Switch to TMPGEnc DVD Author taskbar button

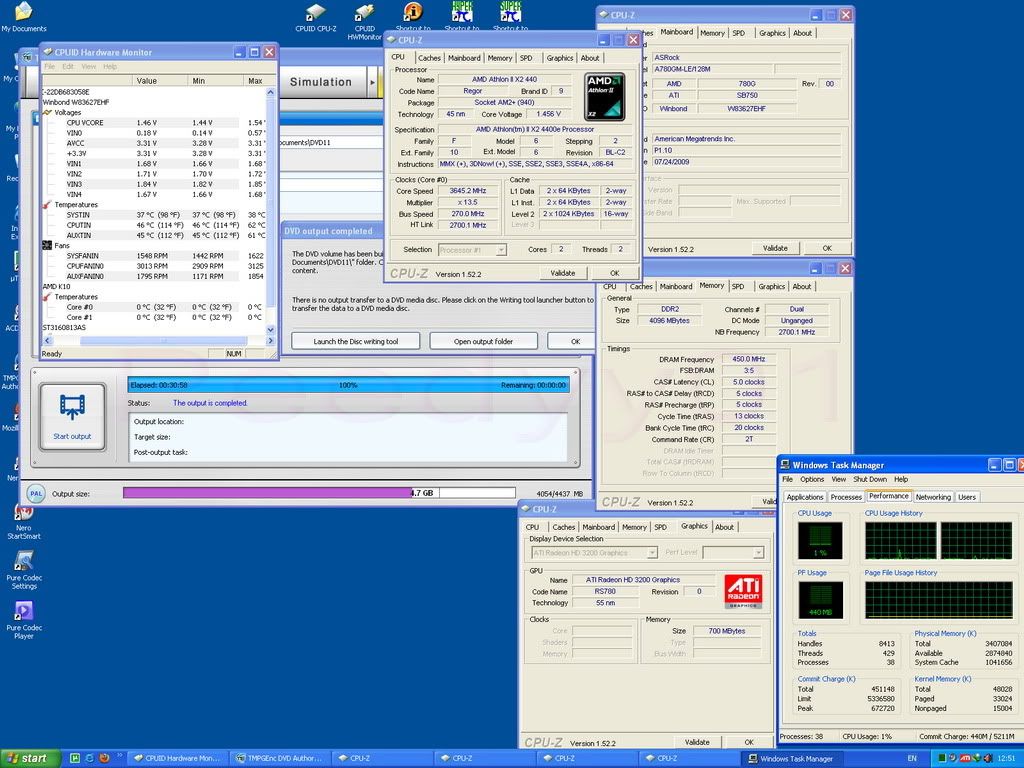click(279, 758)
